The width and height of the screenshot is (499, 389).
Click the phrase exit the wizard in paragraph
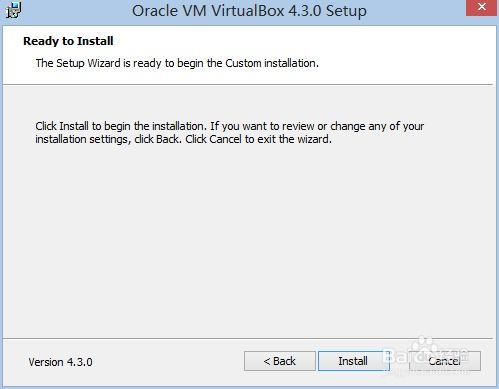click(x=294, y=139)
